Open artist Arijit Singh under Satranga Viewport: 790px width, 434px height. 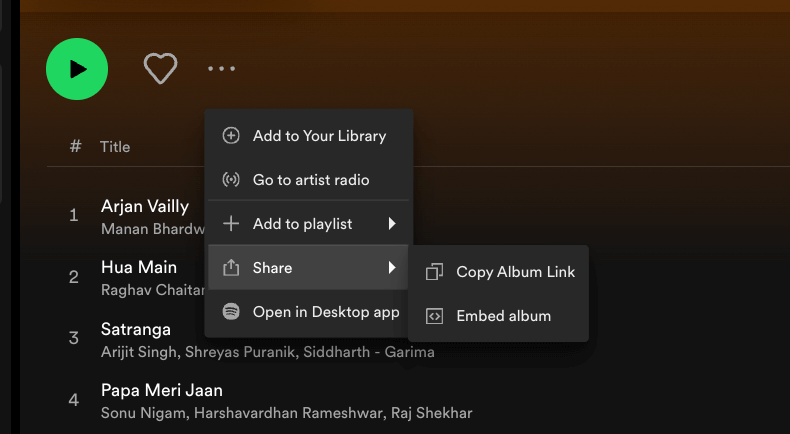tap(139, 352)
